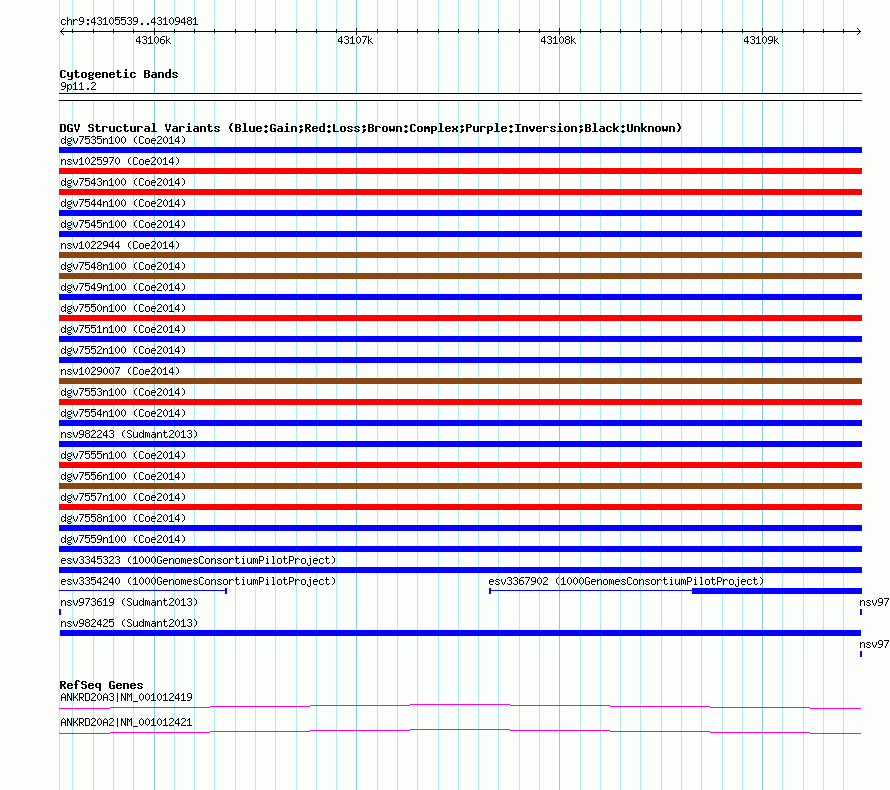The width and height of the screenshot is (890, 790).
Task: Click the dgv7551n100 (Coe2014) label
Action: [123, 329]
